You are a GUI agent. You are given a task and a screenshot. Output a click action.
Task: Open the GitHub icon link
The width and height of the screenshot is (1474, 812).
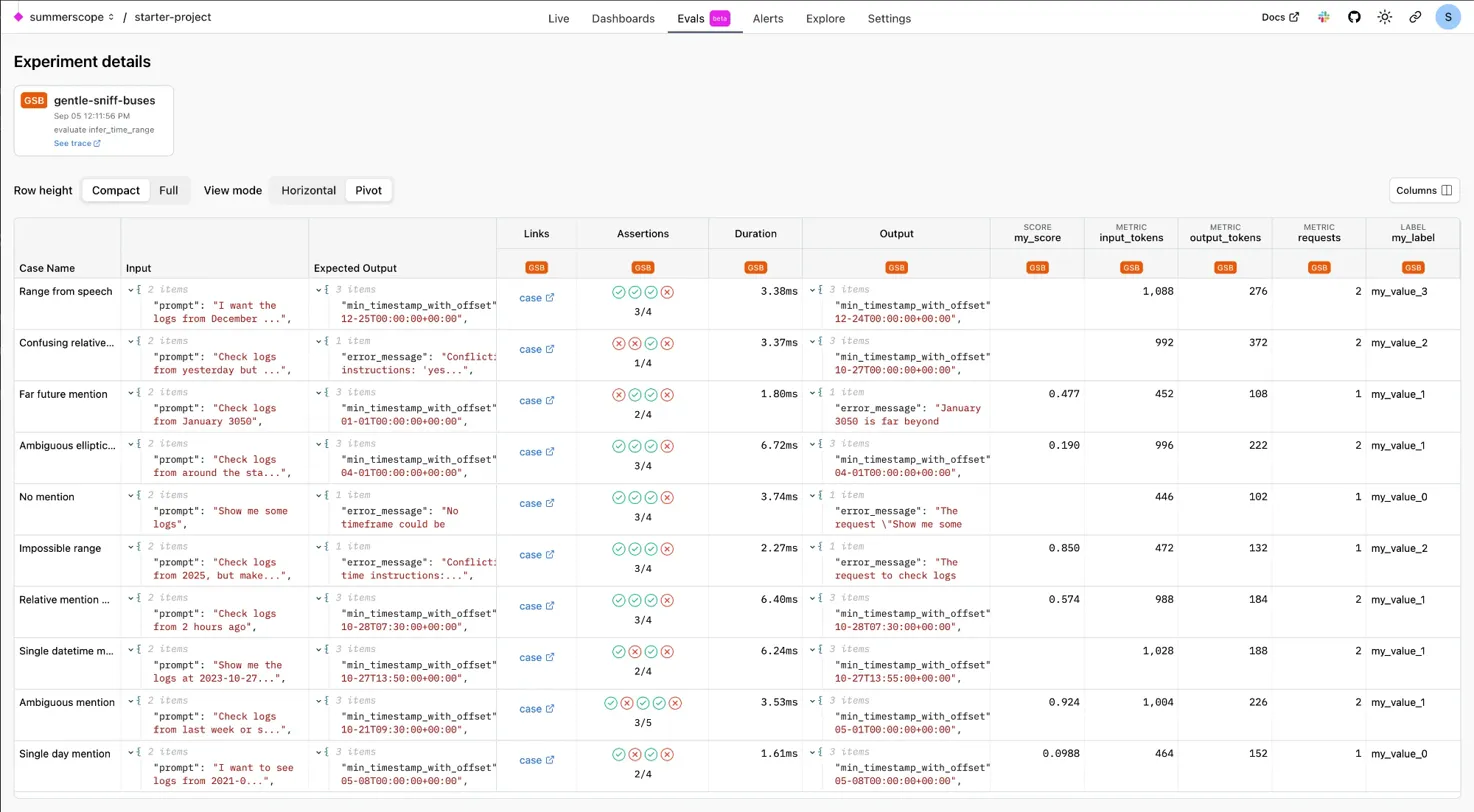coord(1354,17)
